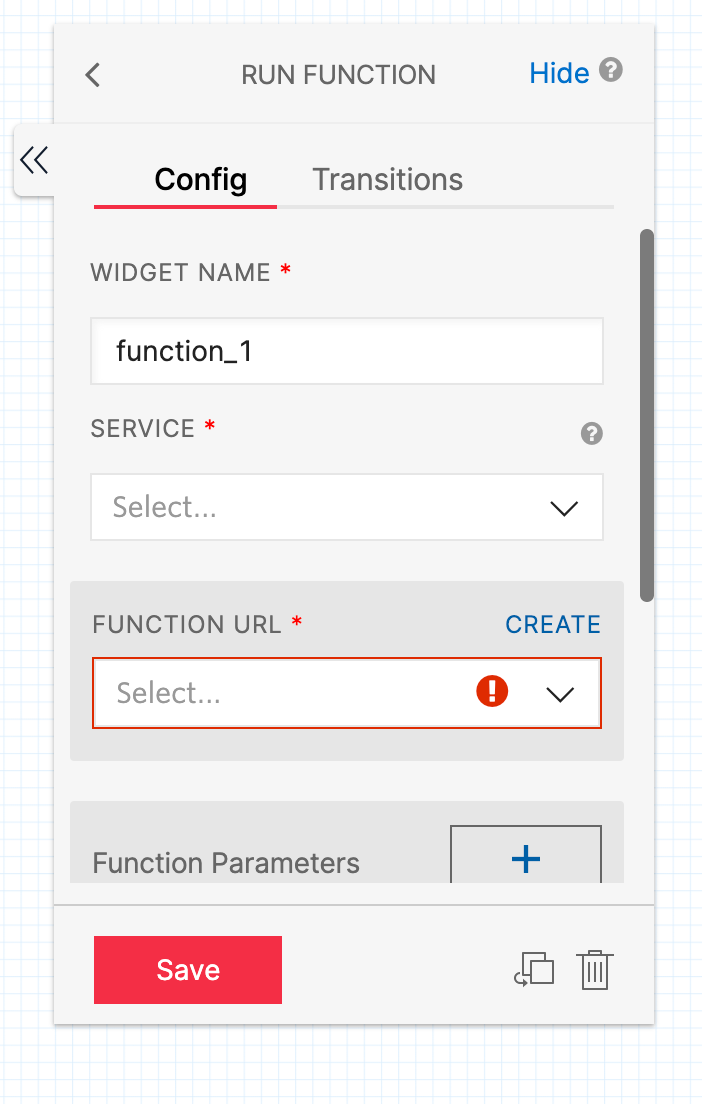Click the help icon beside SERVICE label
The height and width of the screenshot is (1104, 702).
(591, 434)
